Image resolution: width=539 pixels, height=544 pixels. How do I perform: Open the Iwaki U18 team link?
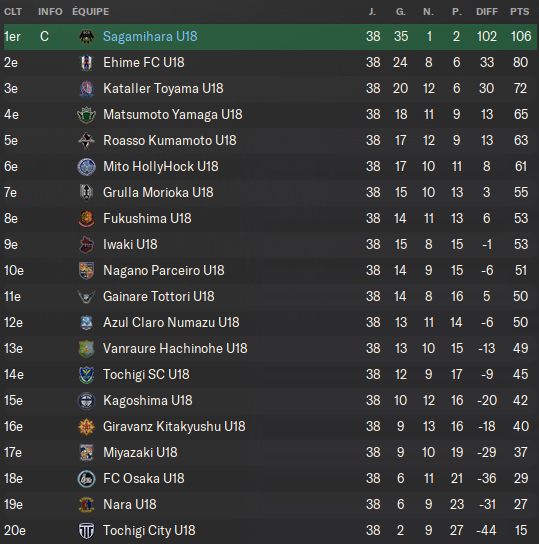[x=130, y=245]
